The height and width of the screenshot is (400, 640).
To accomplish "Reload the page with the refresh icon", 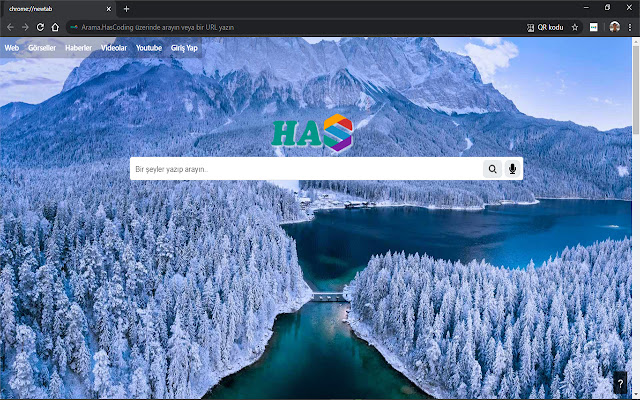I will tap(40, 27).
